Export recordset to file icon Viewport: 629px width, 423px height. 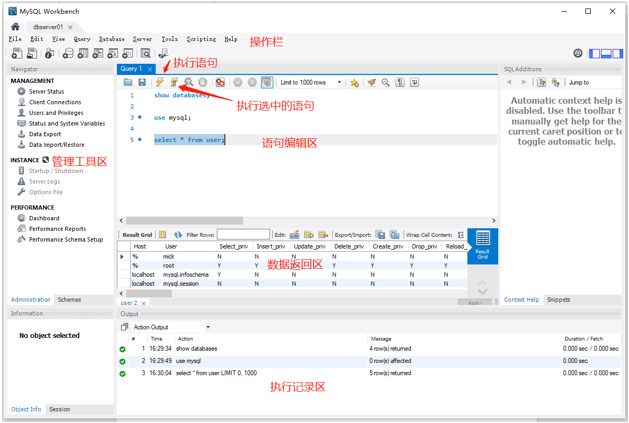[380, 234]
